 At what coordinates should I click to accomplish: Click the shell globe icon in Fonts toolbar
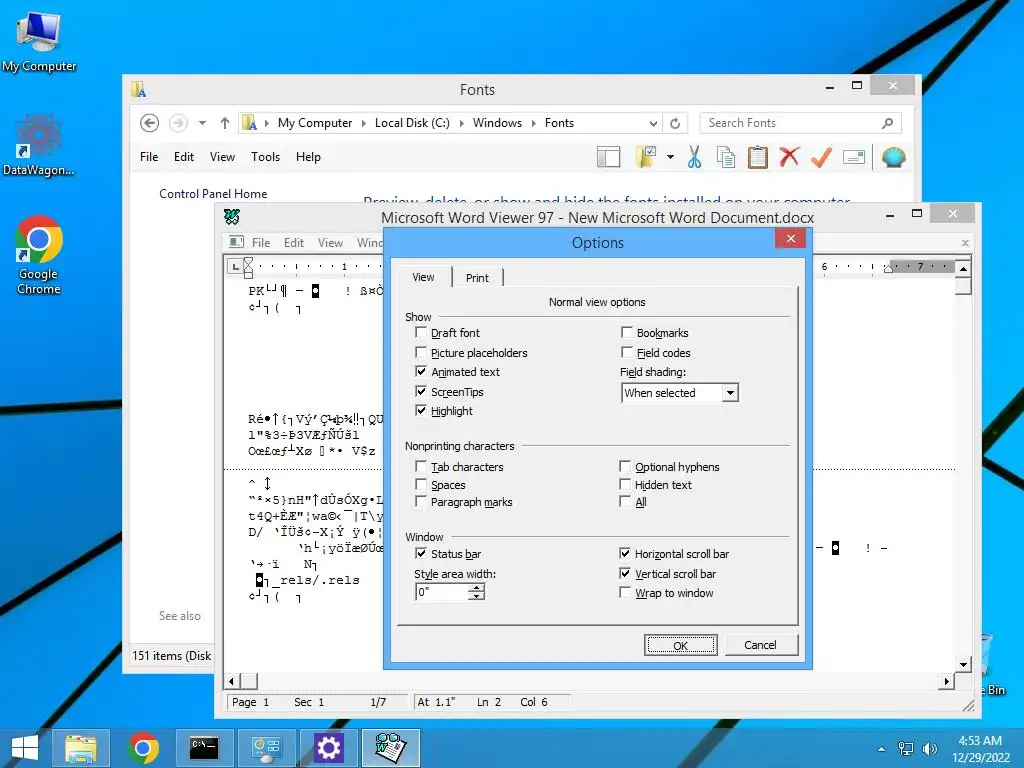point(893,157)
